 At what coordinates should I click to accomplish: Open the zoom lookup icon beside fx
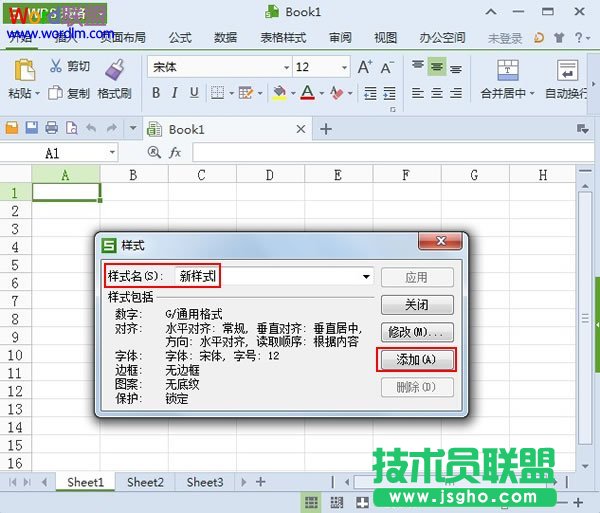point(154,153)
